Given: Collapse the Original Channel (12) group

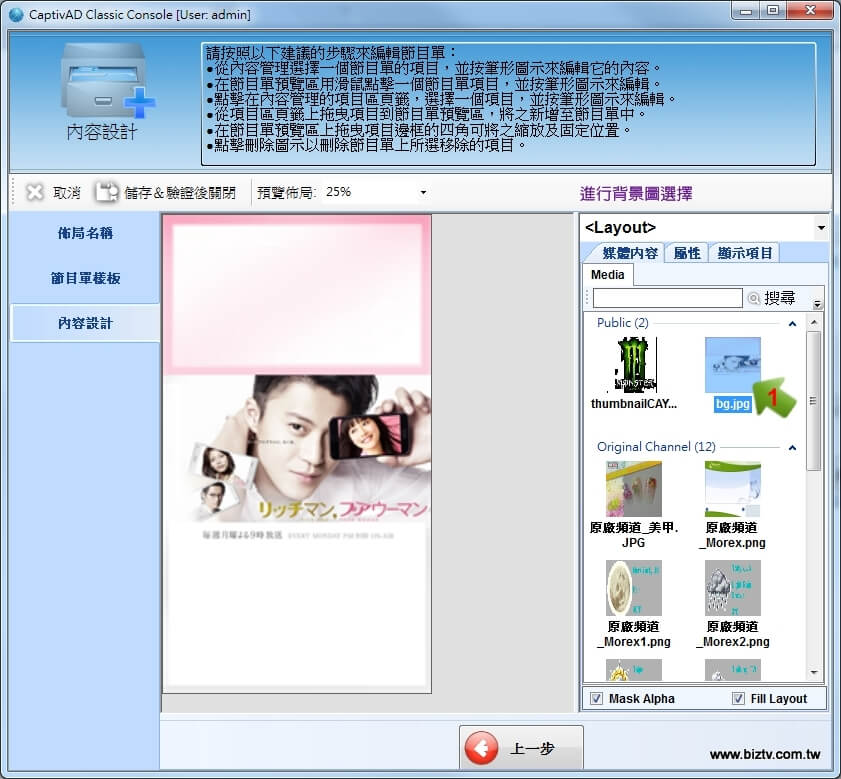Looking at the screenshot, I should [793, 447].
